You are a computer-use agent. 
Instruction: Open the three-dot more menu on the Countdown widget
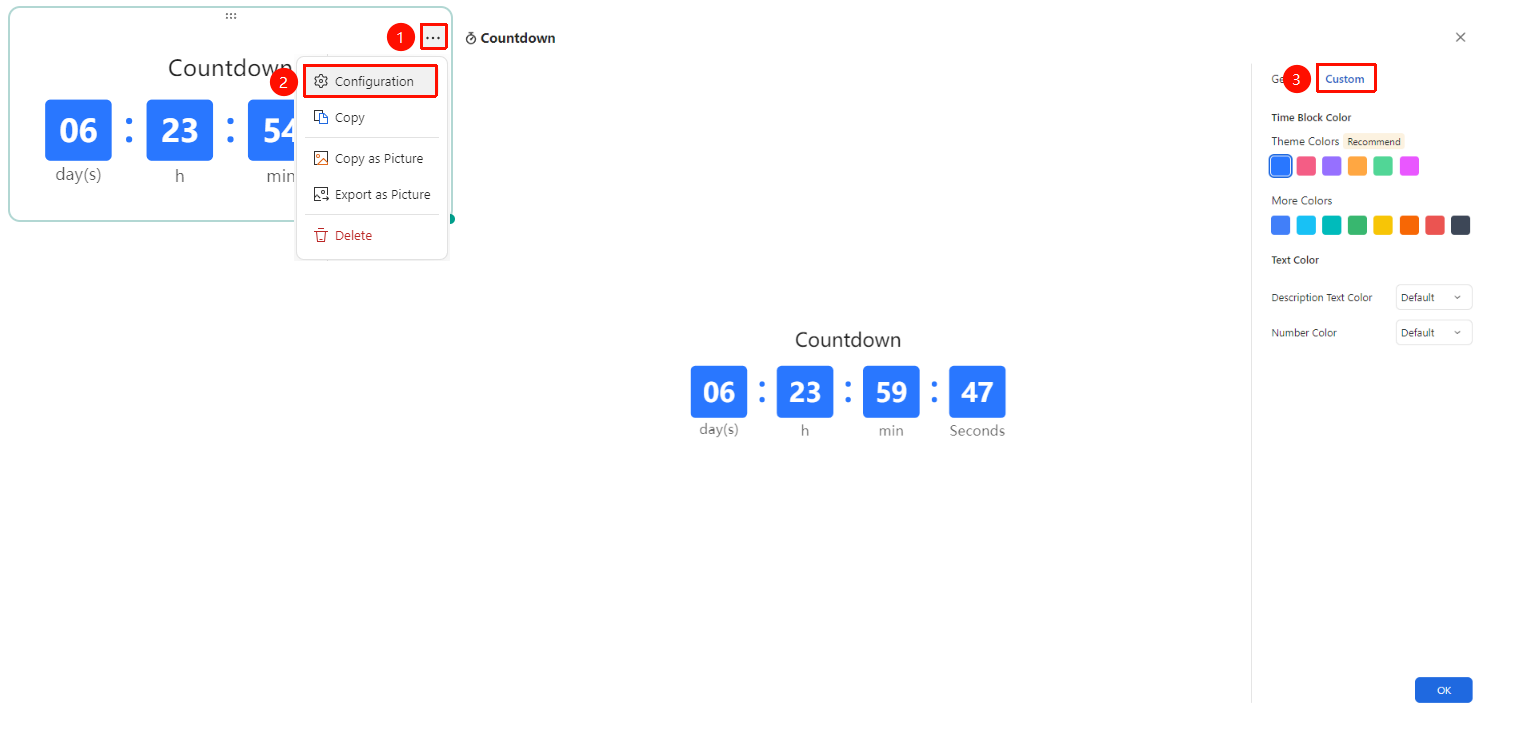tap(433, 38)
